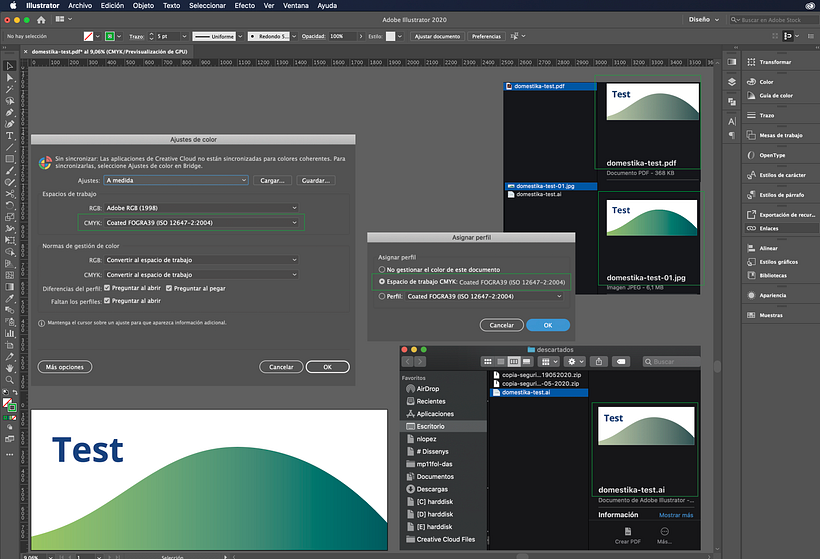Click the green stroke swatch in the control bar
Image resolution: width=820 pixels, height=559 pixels.
[110, 36]
